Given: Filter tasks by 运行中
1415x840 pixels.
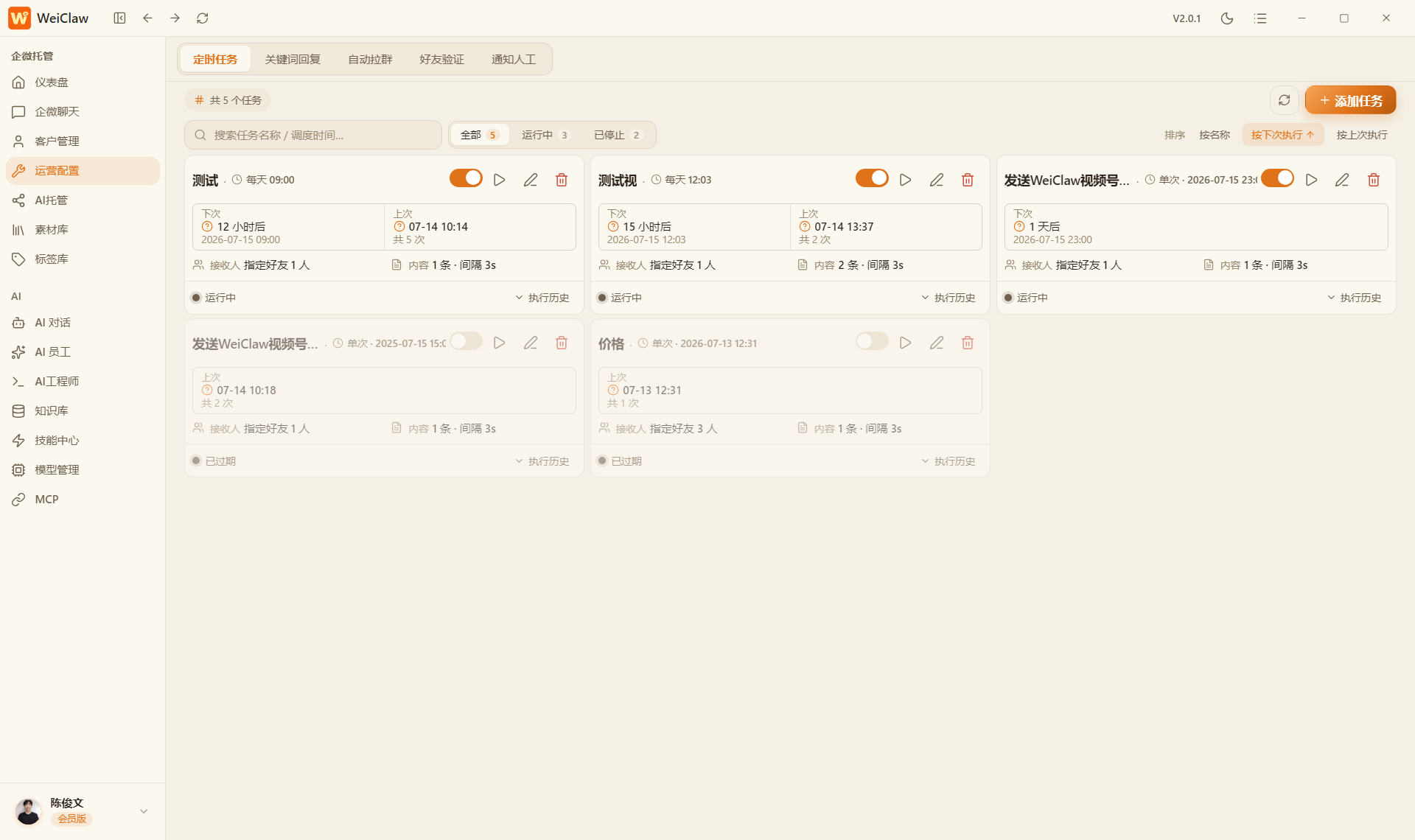Looking at the screenshot, I should tap(545, 135).
